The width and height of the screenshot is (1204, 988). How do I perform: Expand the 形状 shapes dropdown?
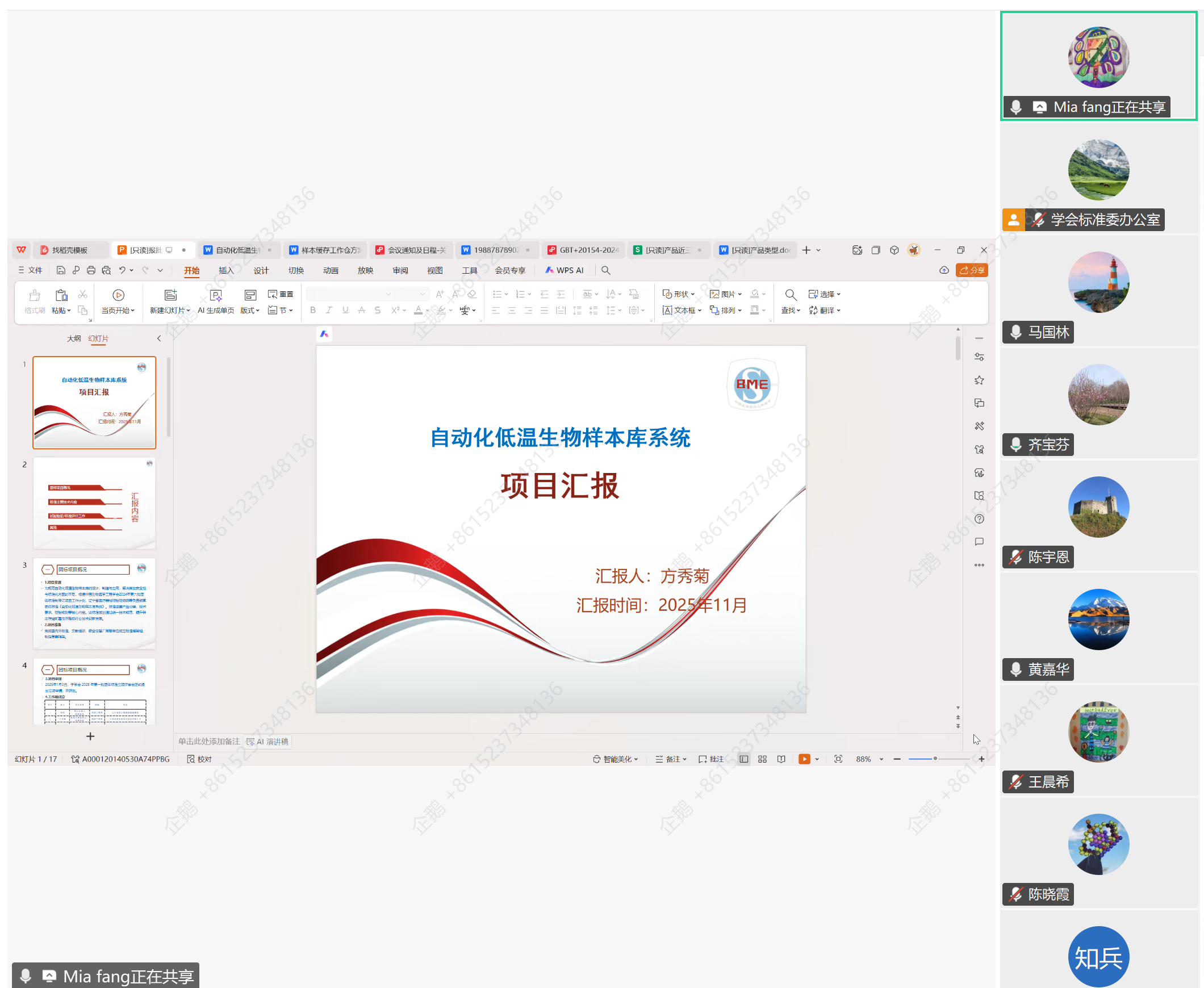[x=692, y=294]
